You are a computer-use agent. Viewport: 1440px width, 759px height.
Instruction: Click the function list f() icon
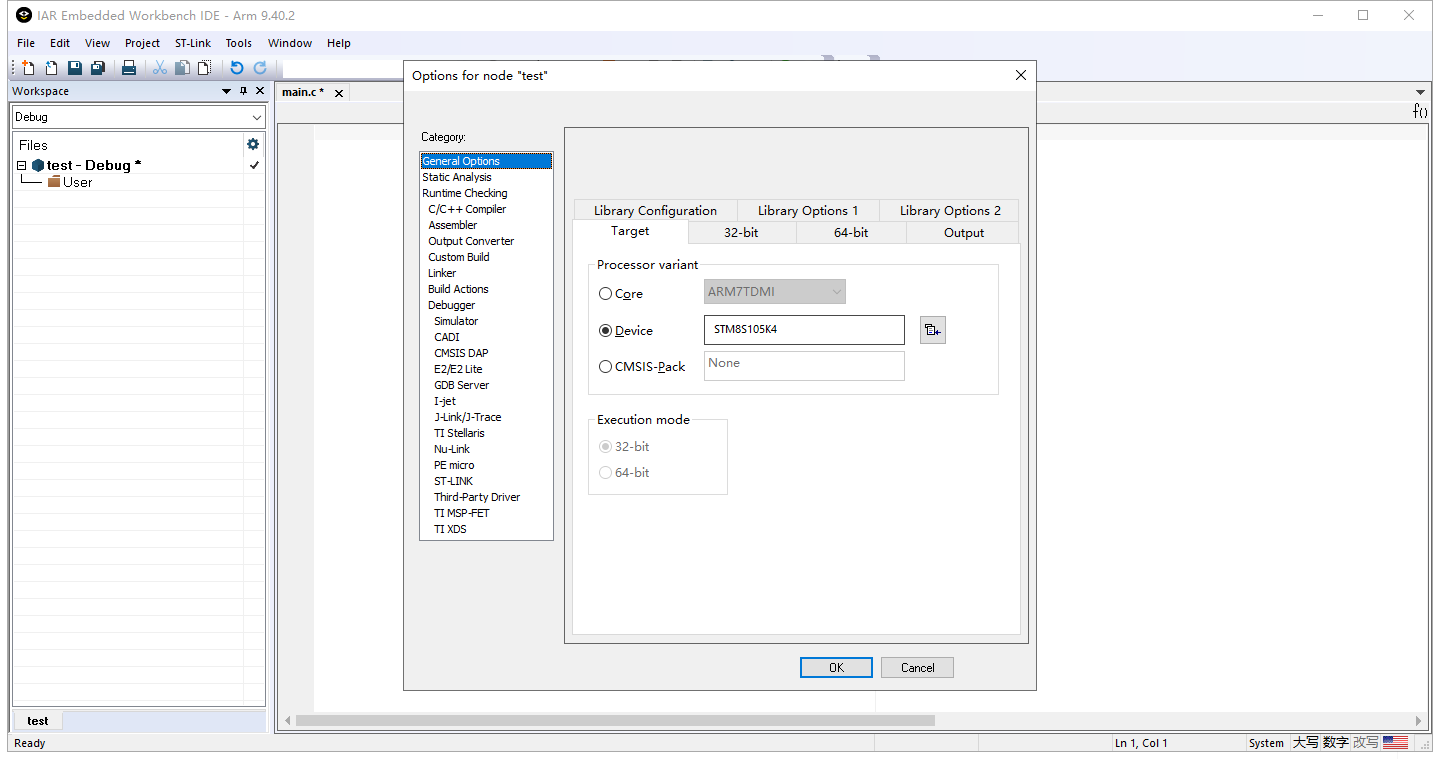coord(1420,111)
